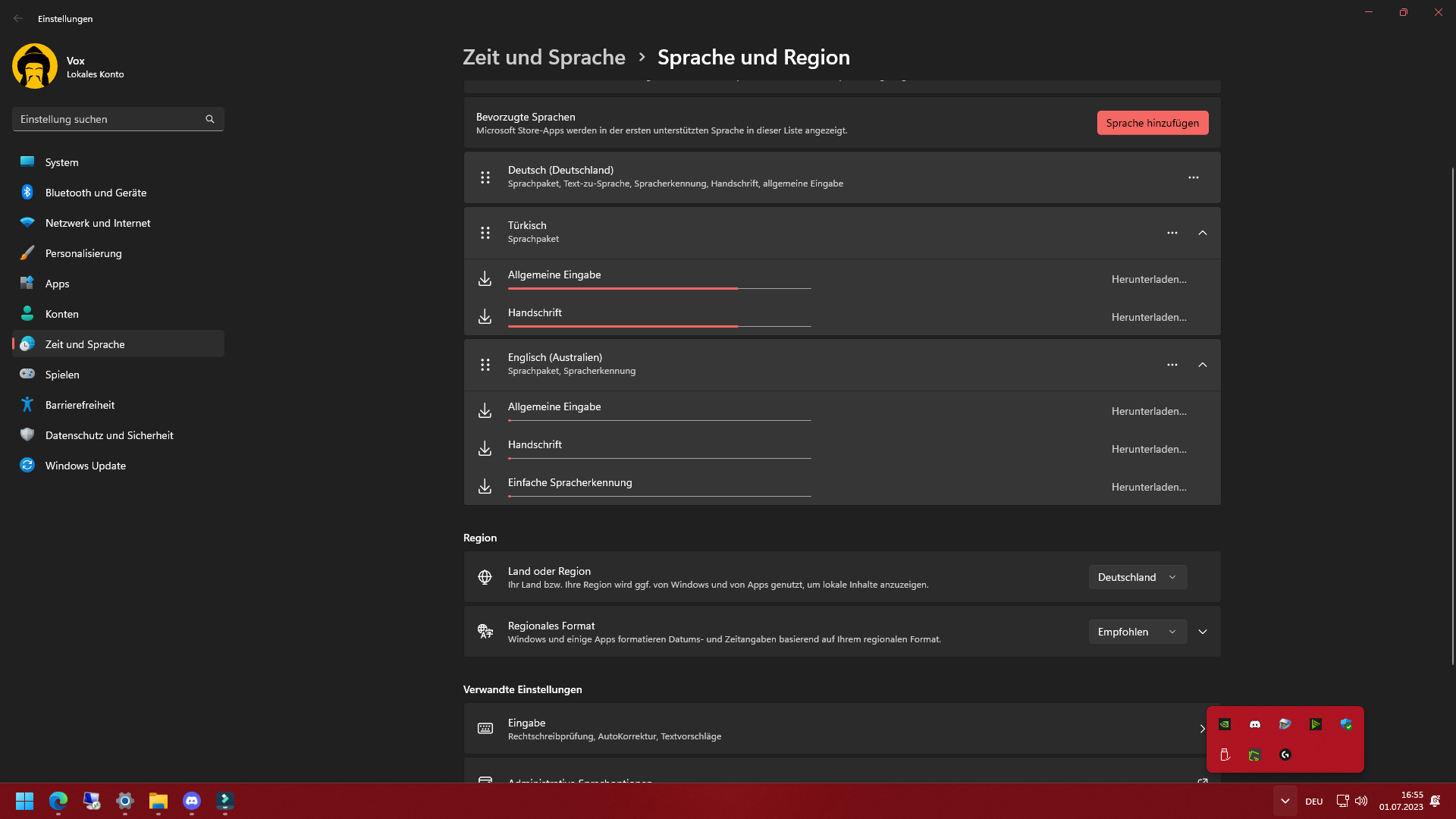1456x819 pixels.
Task: Collapse the Türkisch language section
Action: coord(1203,233)
